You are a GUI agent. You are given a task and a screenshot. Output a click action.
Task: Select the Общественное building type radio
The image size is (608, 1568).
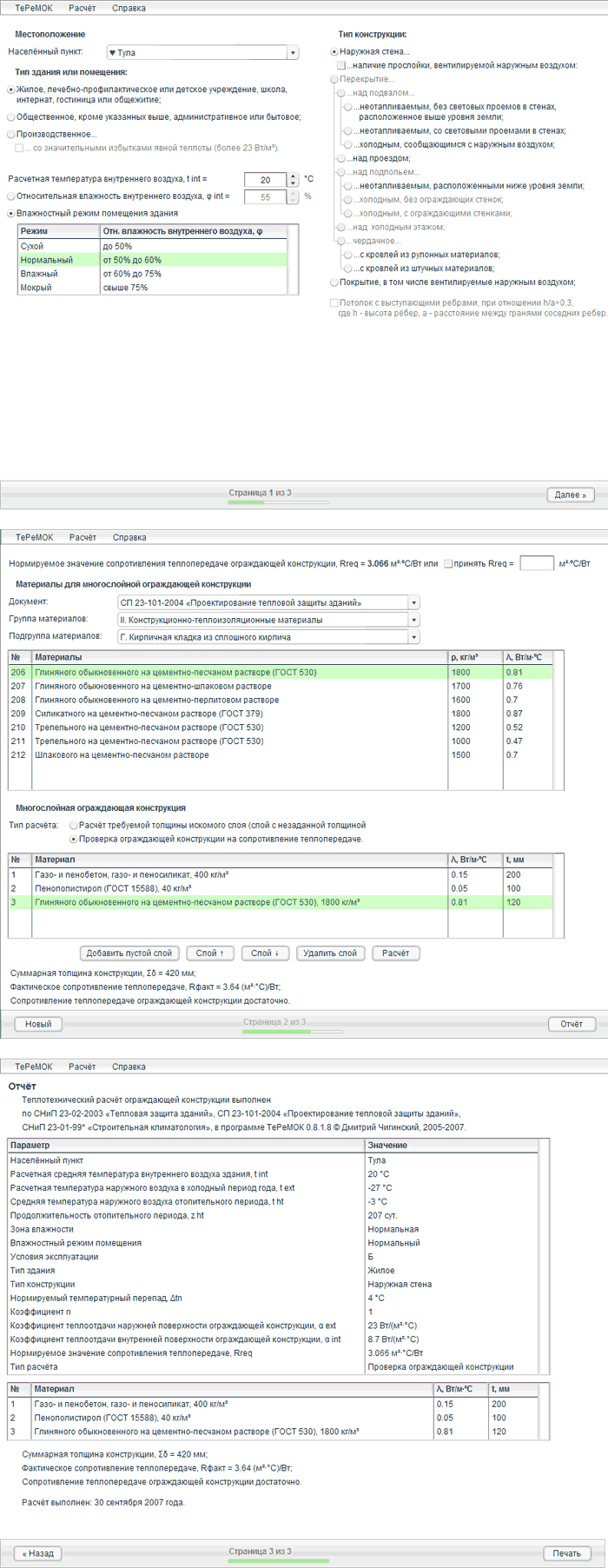click(10, 116)
